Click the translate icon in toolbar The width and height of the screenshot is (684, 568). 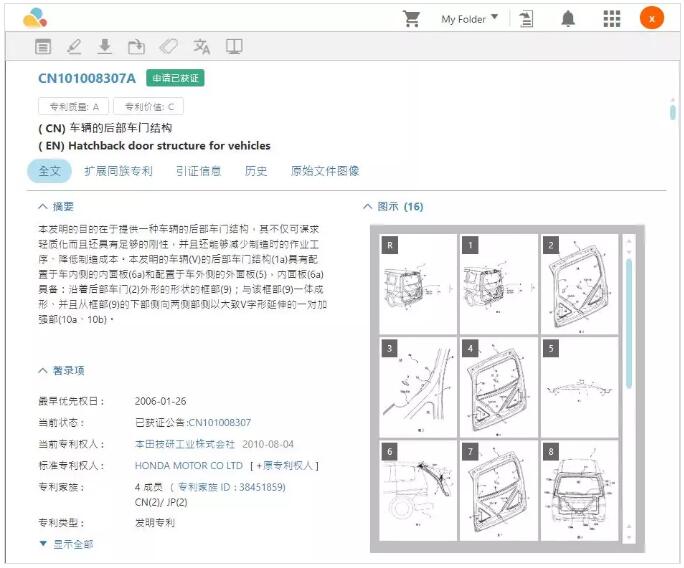[x=202, y=47]
